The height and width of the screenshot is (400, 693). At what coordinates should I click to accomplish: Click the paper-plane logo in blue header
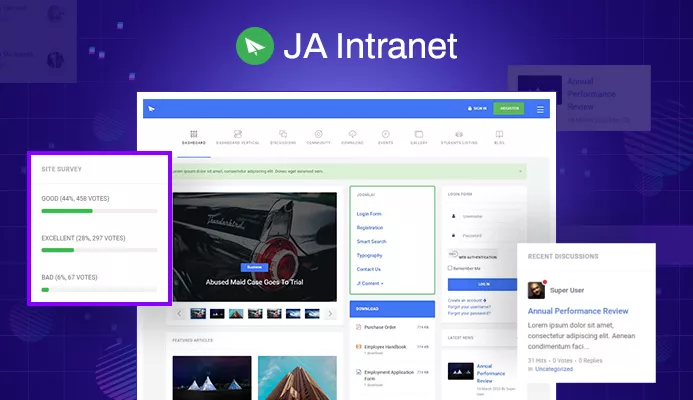(x=152, y=109)
